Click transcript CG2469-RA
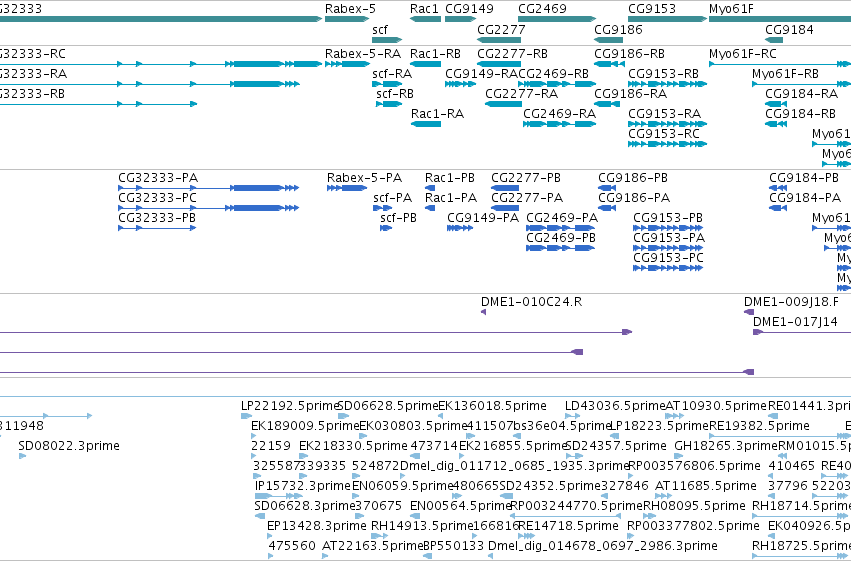This screenshot has height=561, width=851. (560, 124)
